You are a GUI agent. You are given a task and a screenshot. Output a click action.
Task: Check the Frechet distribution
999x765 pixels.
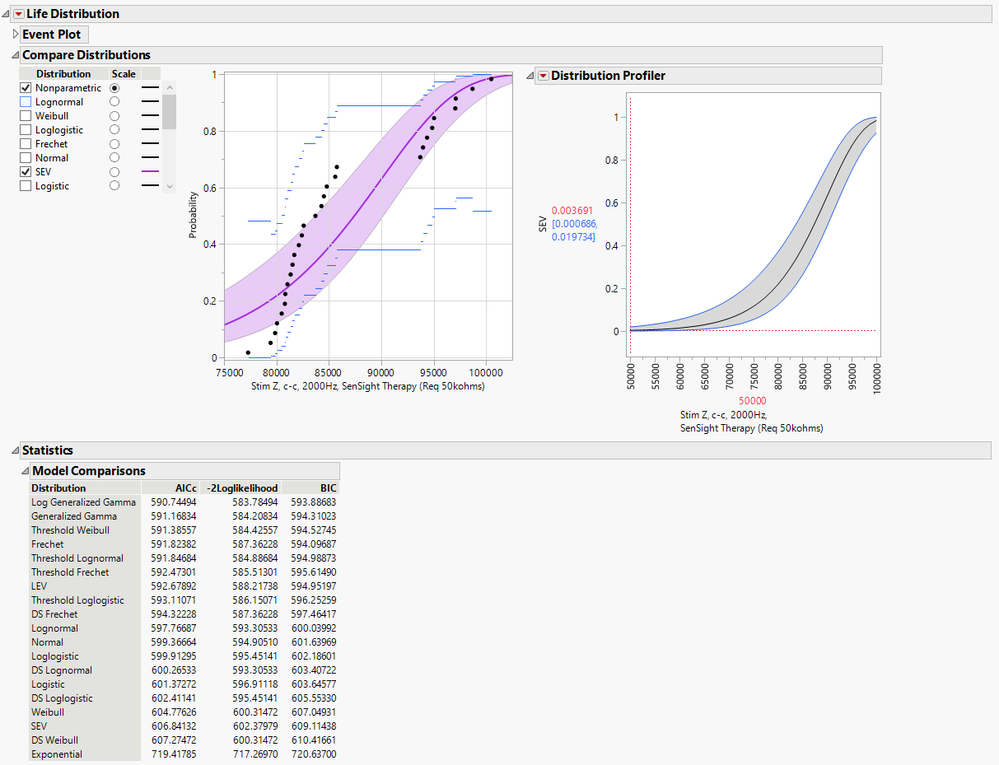[25, 143]
